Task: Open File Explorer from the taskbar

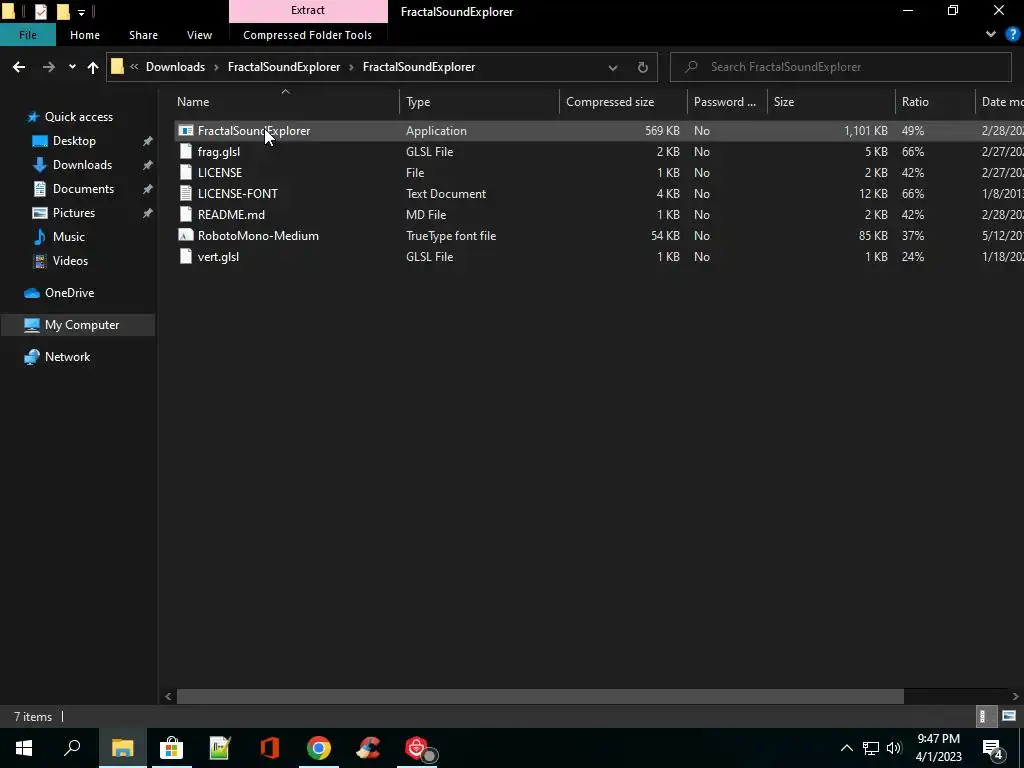Action: [x=122, y=748]
